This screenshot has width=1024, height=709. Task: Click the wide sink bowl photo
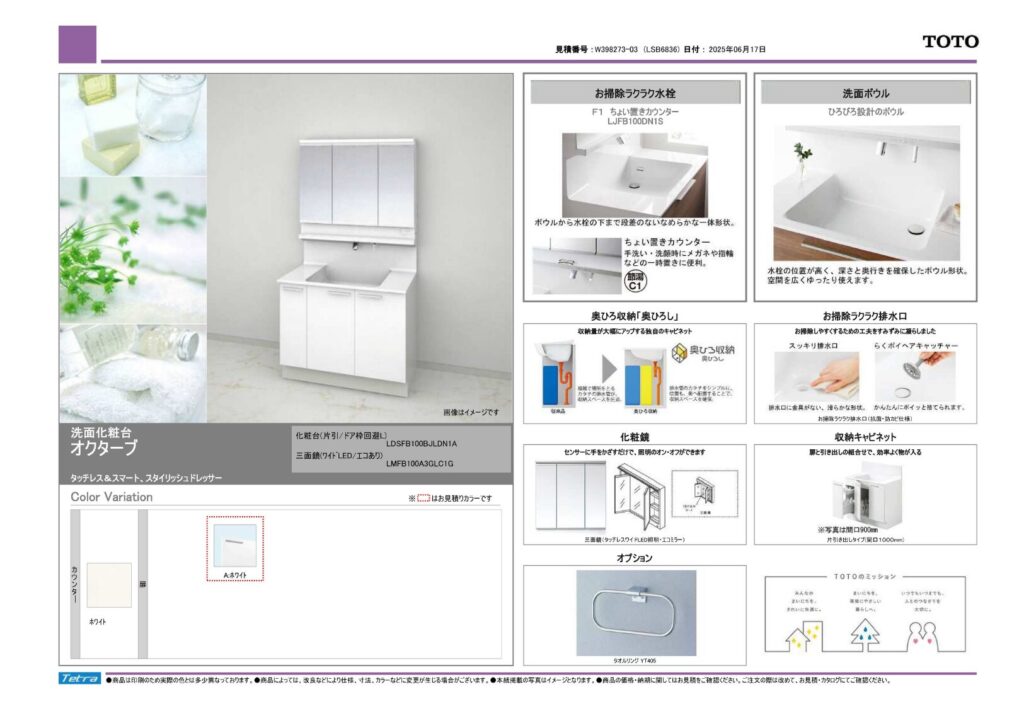(866, 192)
